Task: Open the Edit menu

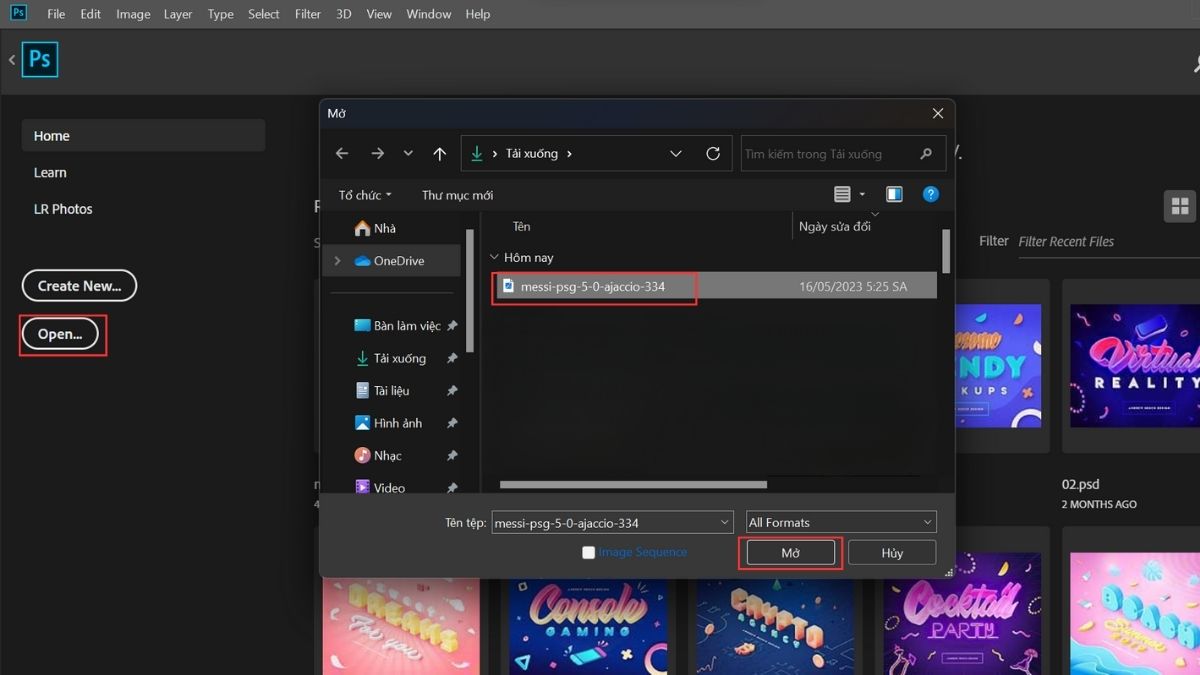Action: (x=91, y=14)
